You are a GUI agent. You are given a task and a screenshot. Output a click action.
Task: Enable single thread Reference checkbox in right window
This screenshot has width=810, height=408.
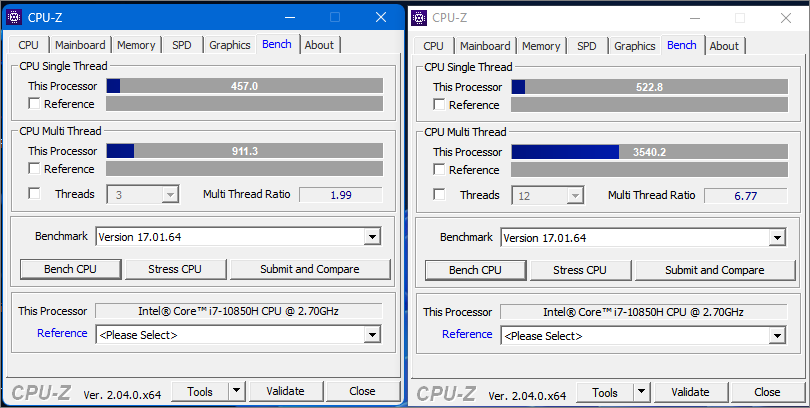tap(439, 105)
